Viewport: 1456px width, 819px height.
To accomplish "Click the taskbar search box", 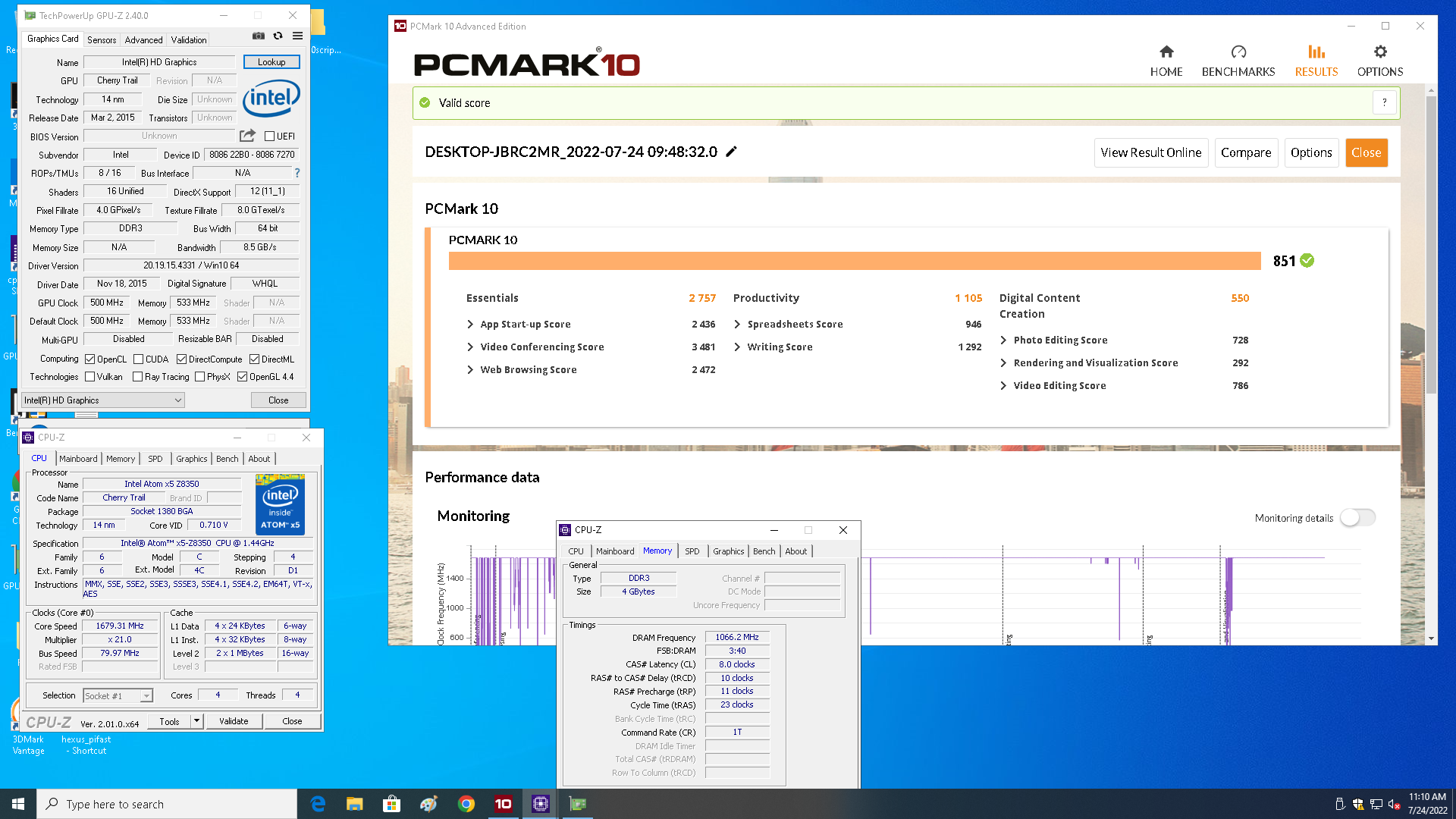I will (x=167, y=804).
